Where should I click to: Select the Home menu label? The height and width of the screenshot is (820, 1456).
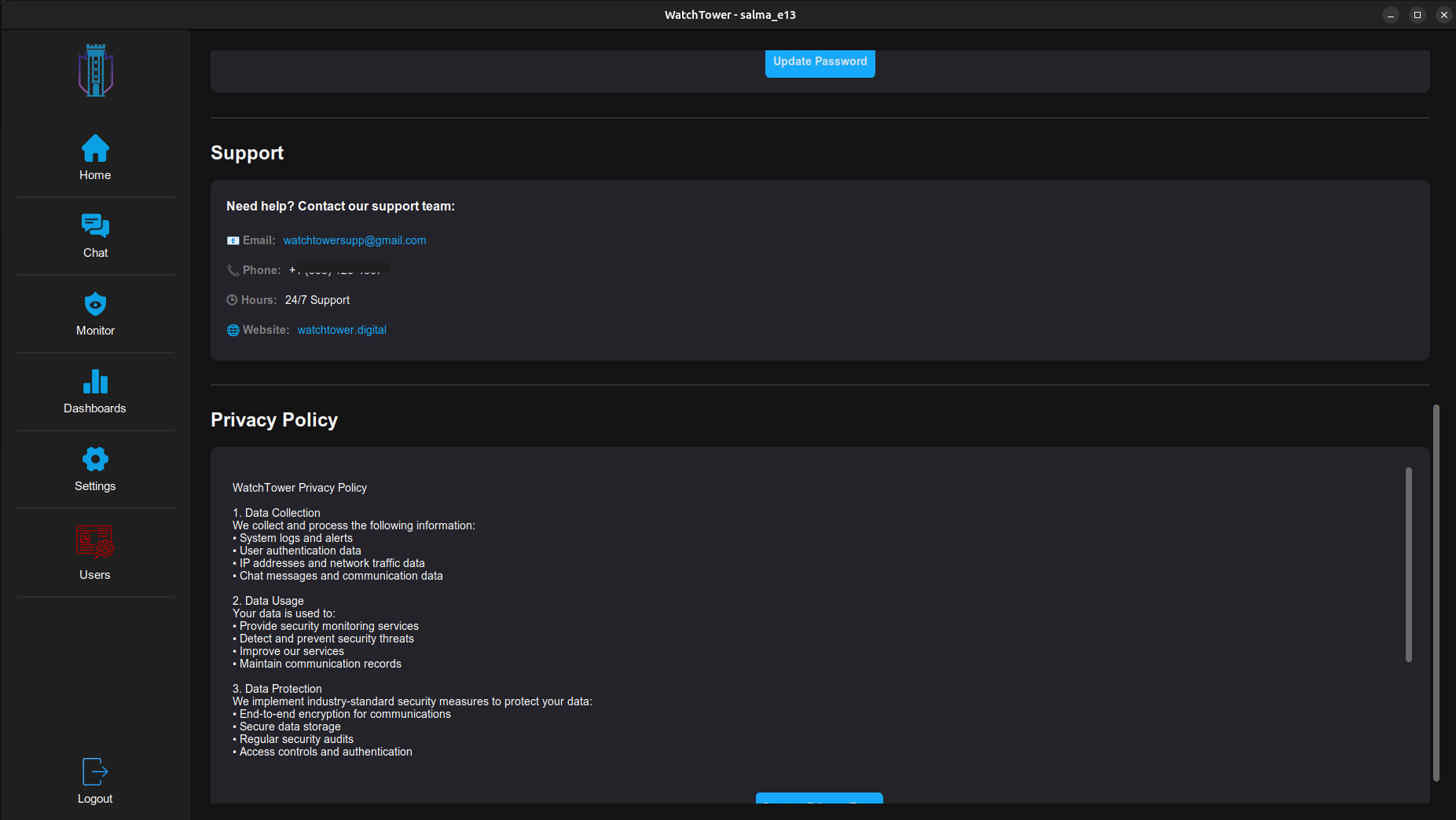[95, 175]
